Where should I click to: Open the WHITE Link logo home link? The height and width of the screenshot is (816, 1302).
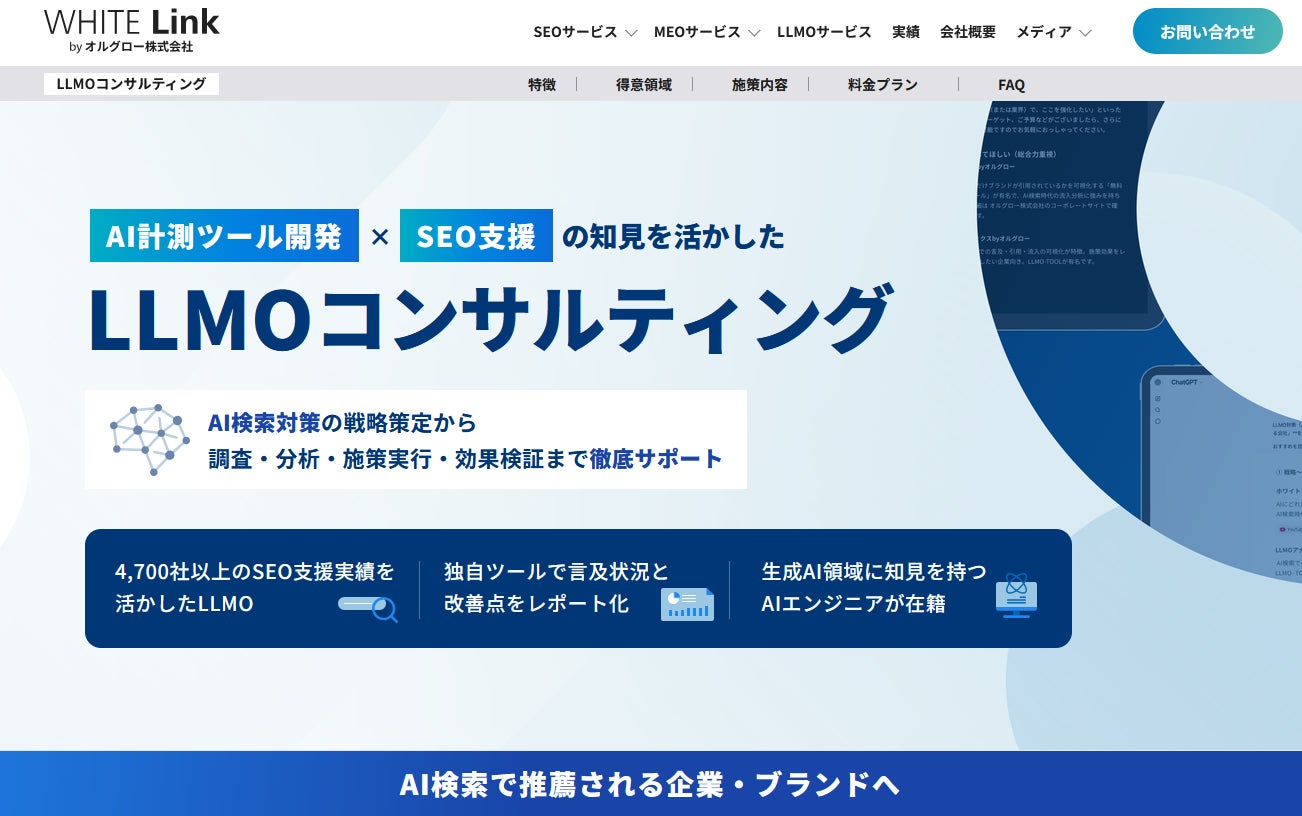[132, 30]
